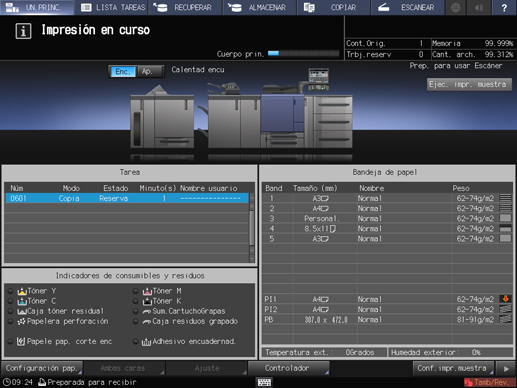Image resolution: width=517 pixels, height=388 pixels.
Task: Click the speaker volume icon in top bar
Action: [479, 7]
